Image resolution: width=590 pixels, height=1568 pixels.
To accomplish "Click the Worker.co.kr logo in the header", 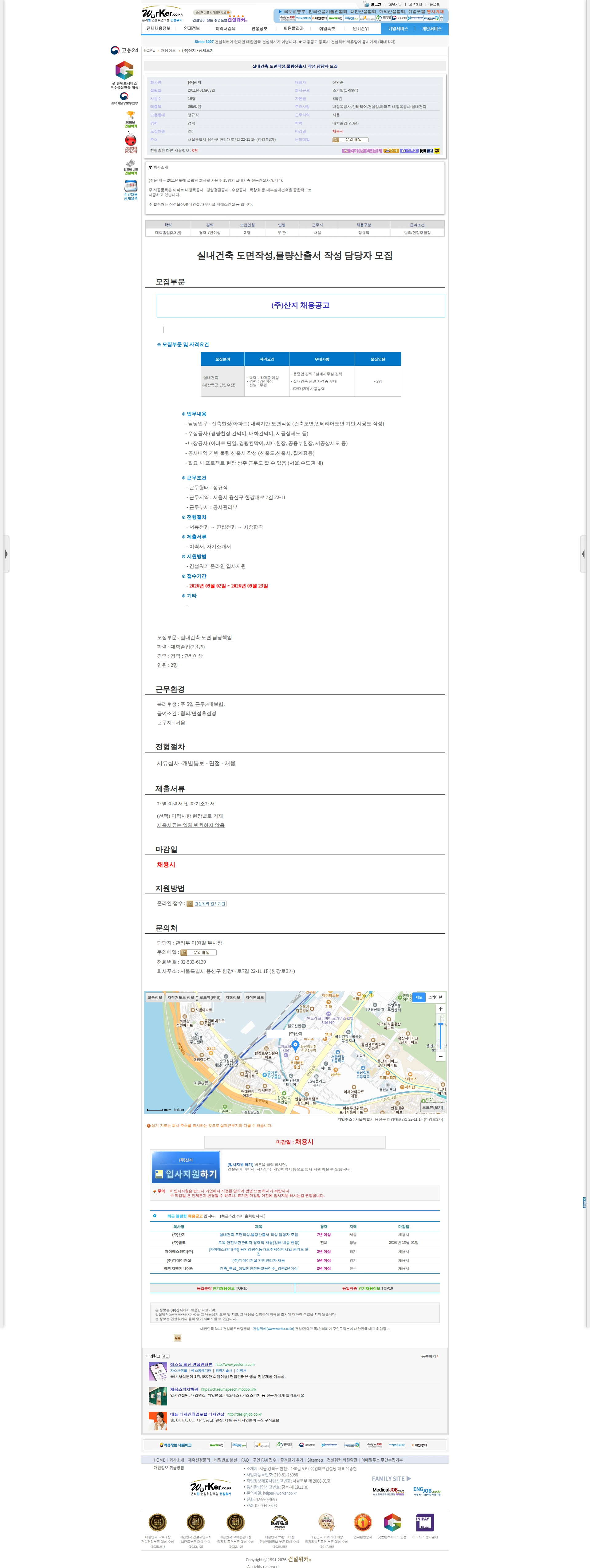I will click(x=162, y=14).
